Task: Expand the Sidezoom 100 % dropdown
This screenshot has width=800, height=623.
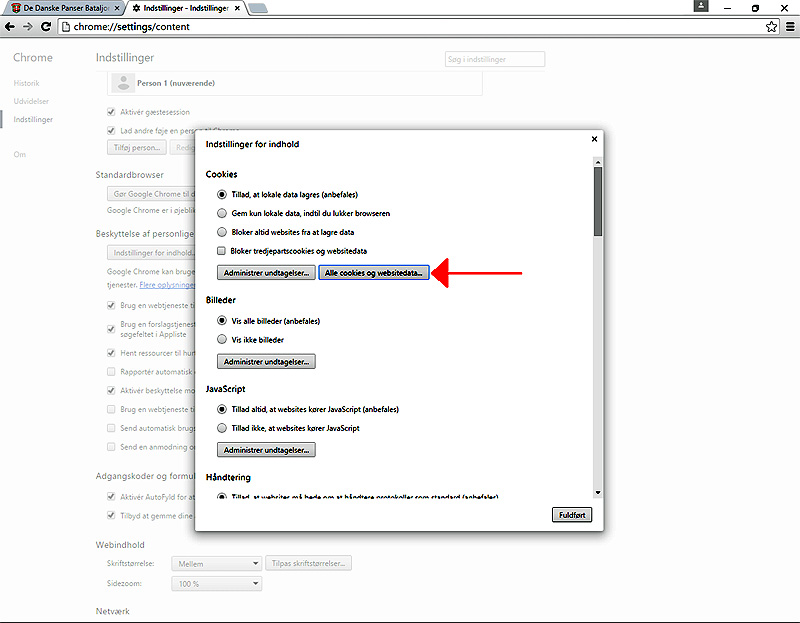Action: pyautogui.click(x=216, y=584)
